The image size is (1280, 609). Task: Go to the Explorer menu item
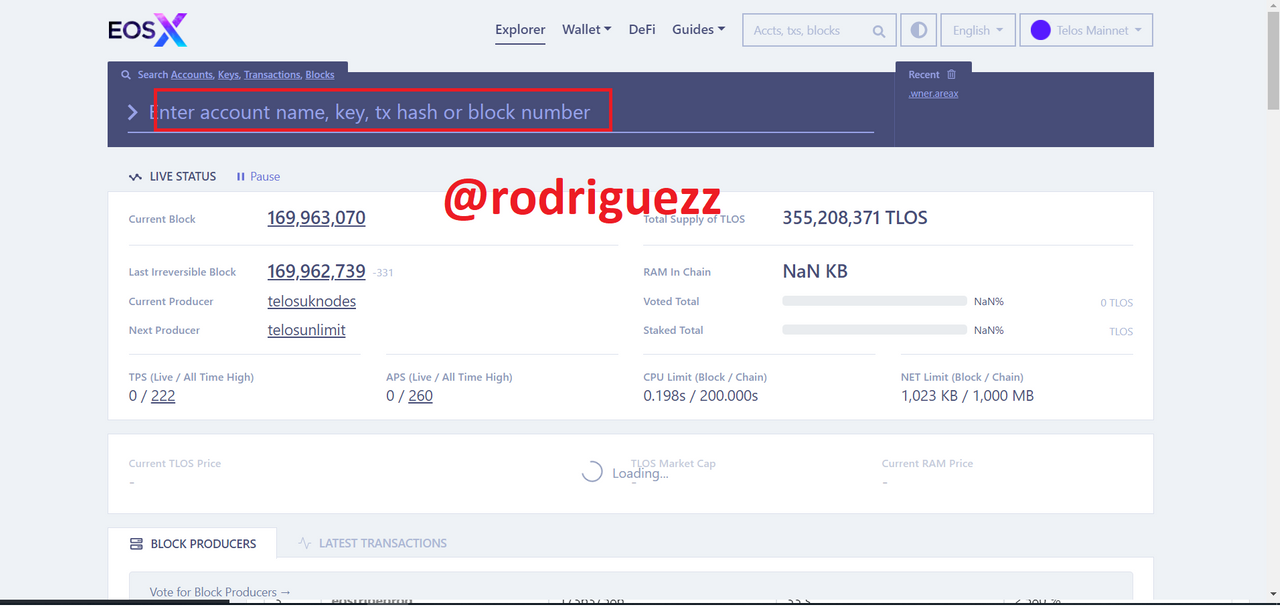coord(520,30)
